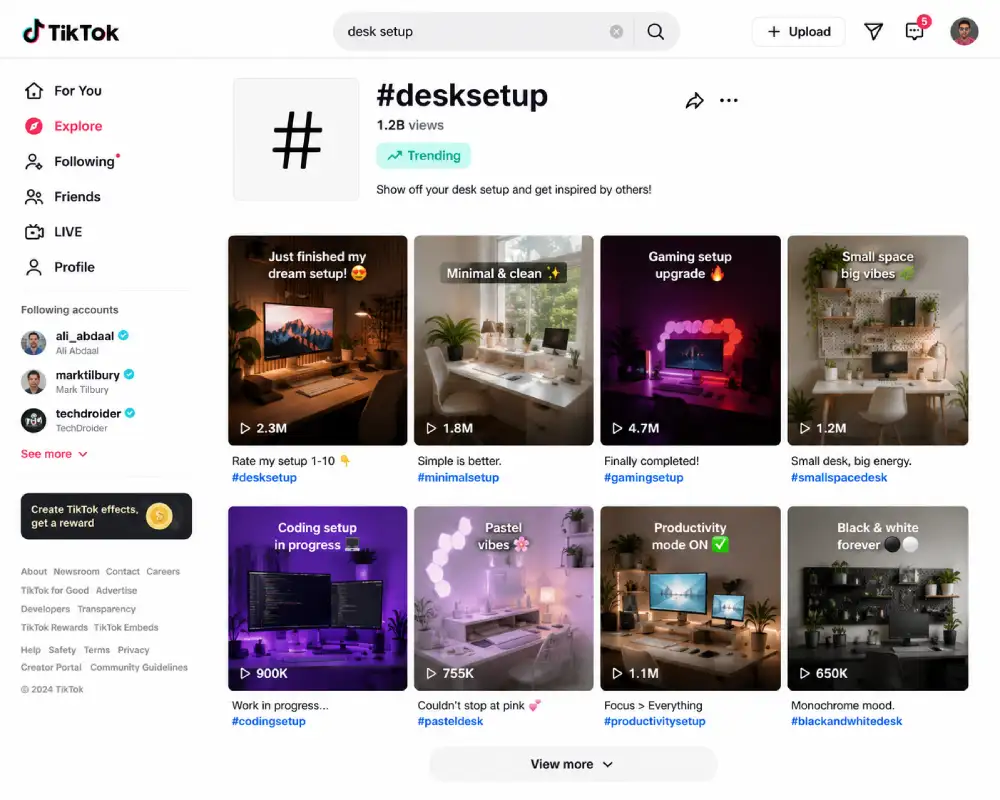Go to For You feed

[x=63, y=91]
